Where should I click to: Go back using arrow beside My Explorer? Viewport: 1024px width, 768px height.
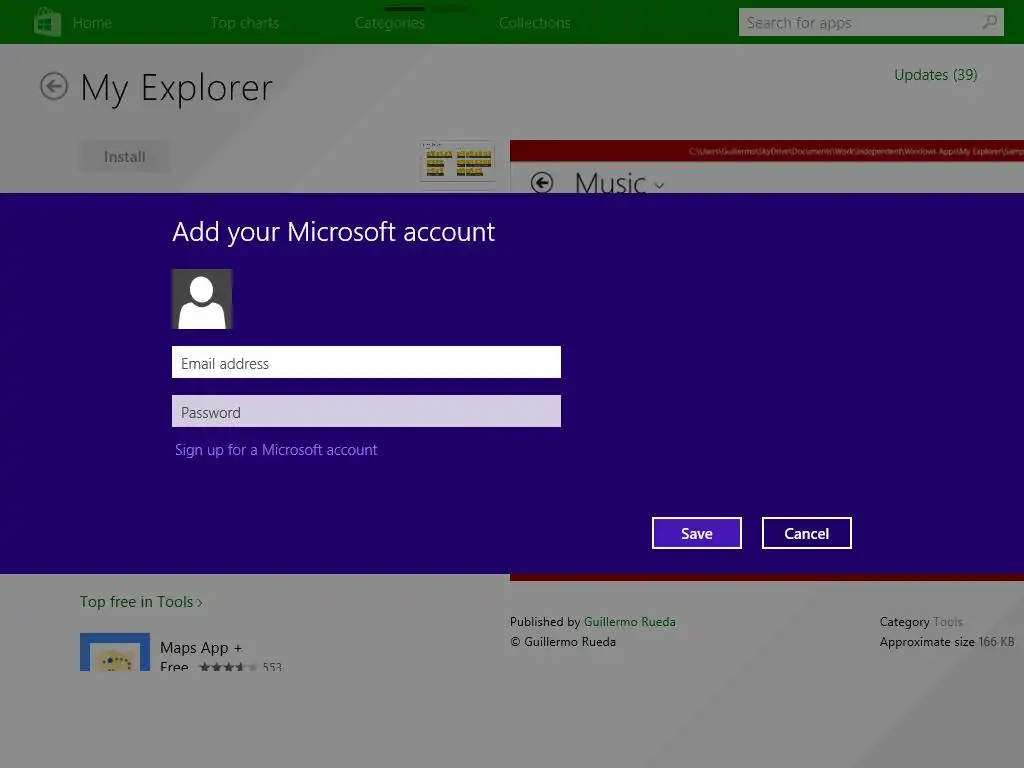click(x=54, y=86)
